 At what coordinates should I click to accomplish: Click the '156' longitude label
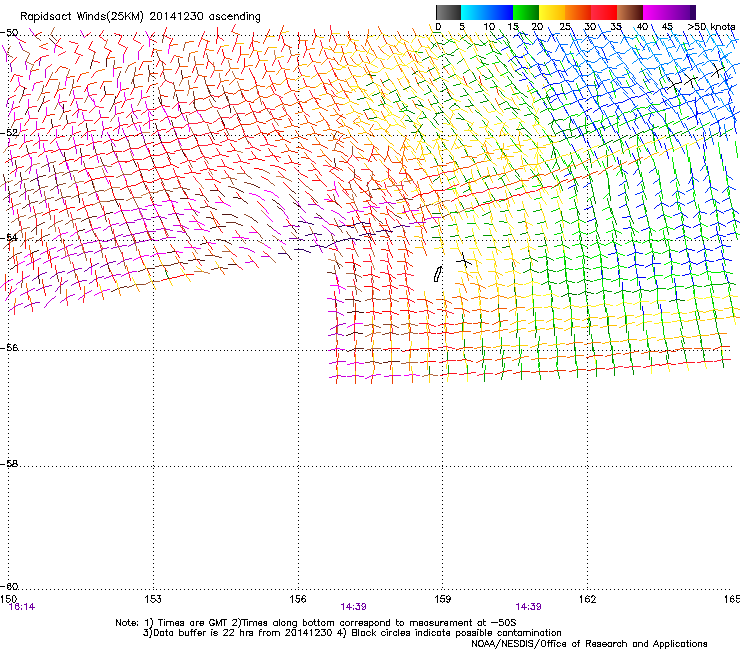coord(298,599)
